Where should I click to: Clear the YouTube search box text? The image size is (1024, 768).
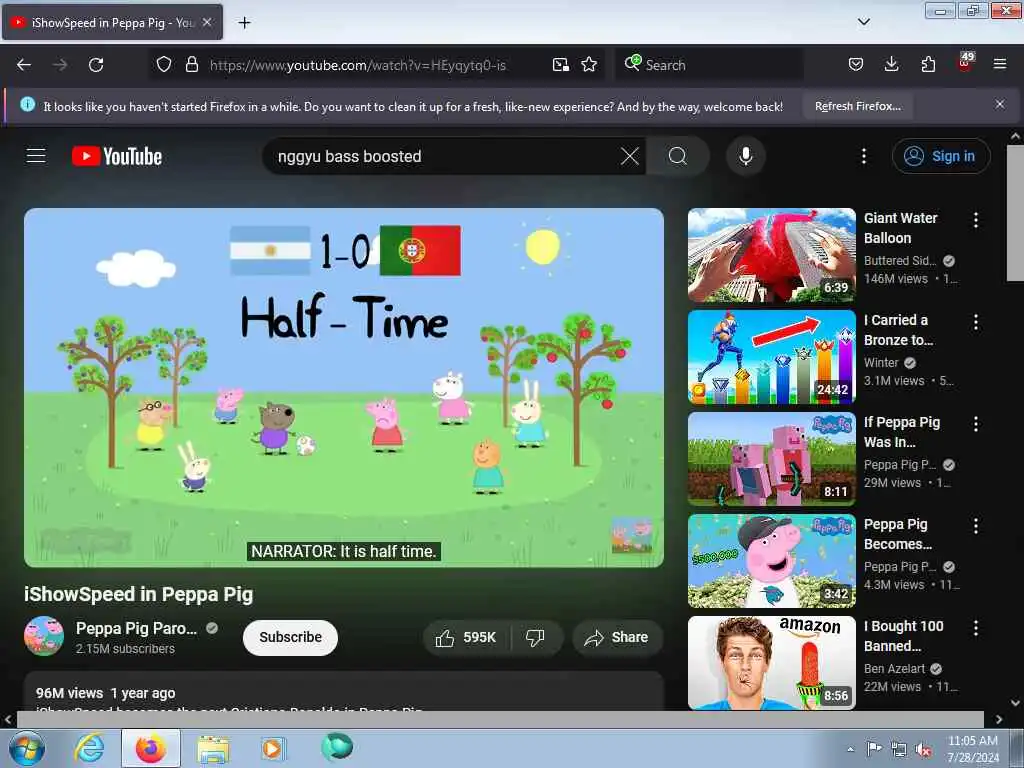(630, 156)
